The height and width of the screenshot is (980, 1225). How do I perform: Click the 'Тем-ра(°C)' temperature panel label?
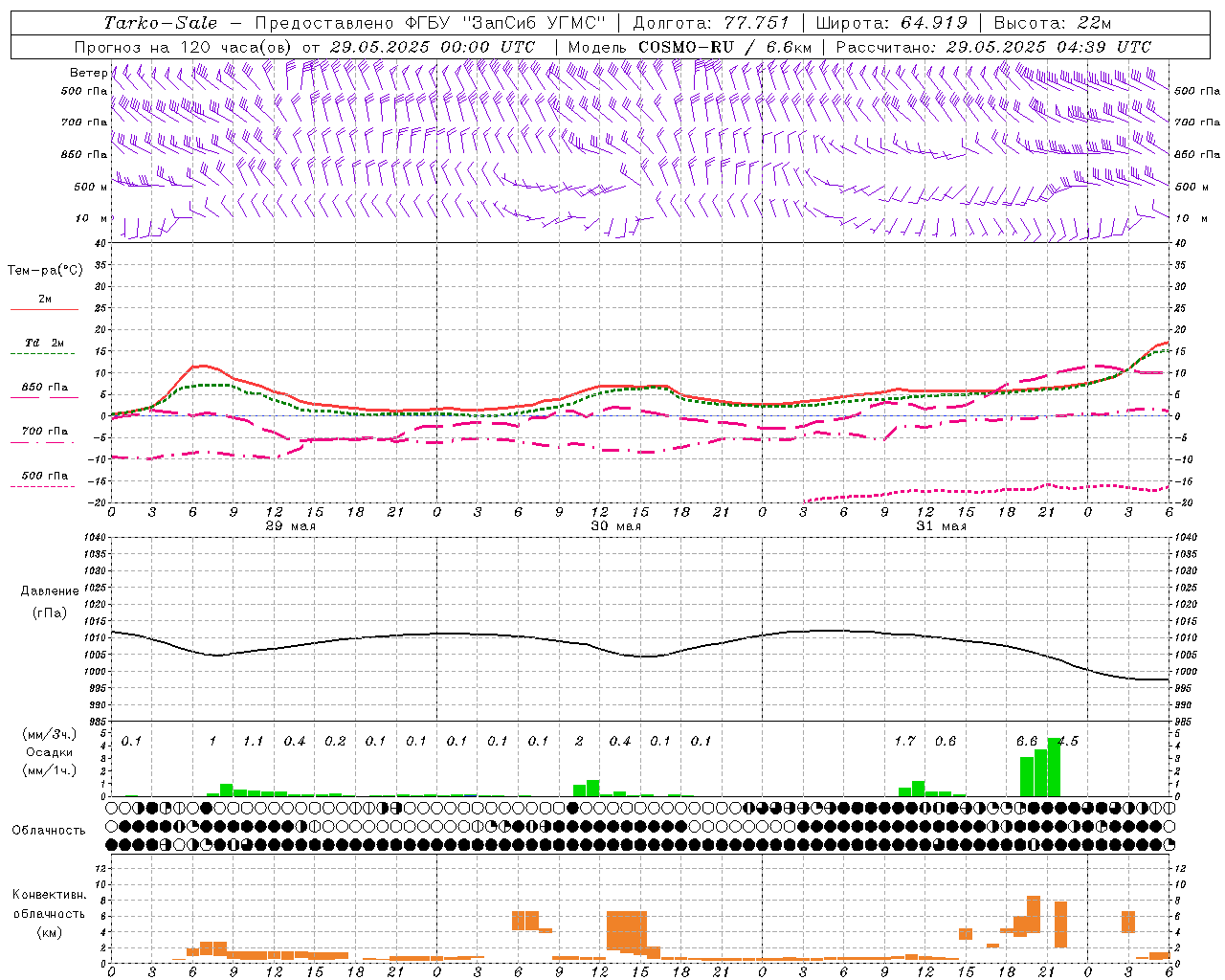(x=45, y=271)
